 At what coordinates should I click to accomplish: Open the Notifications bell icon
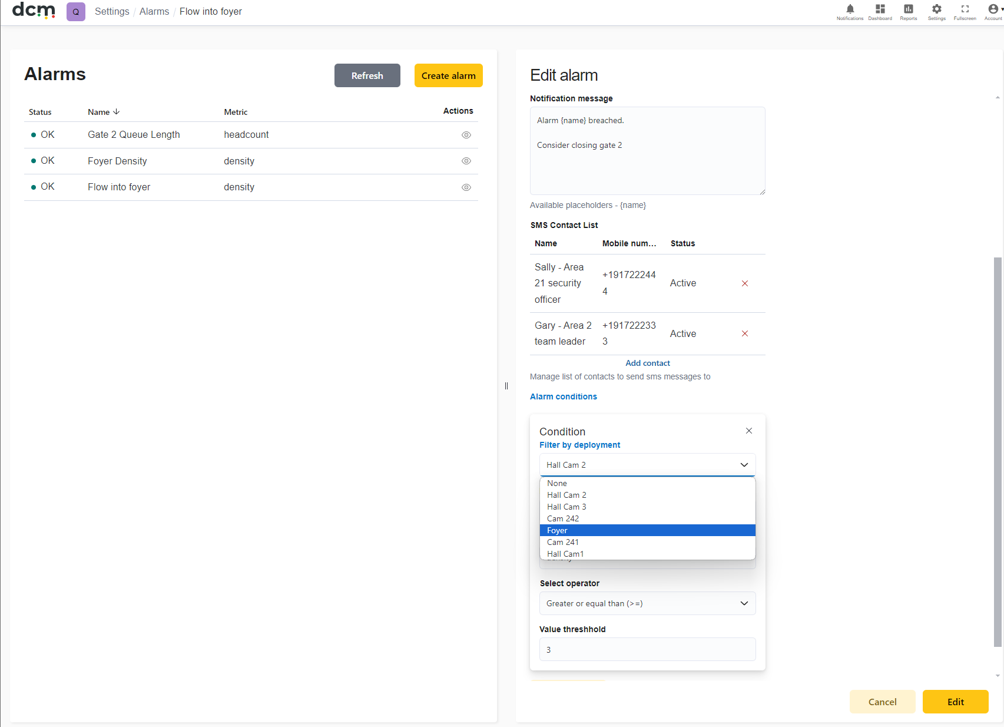(x=850, y=11)
